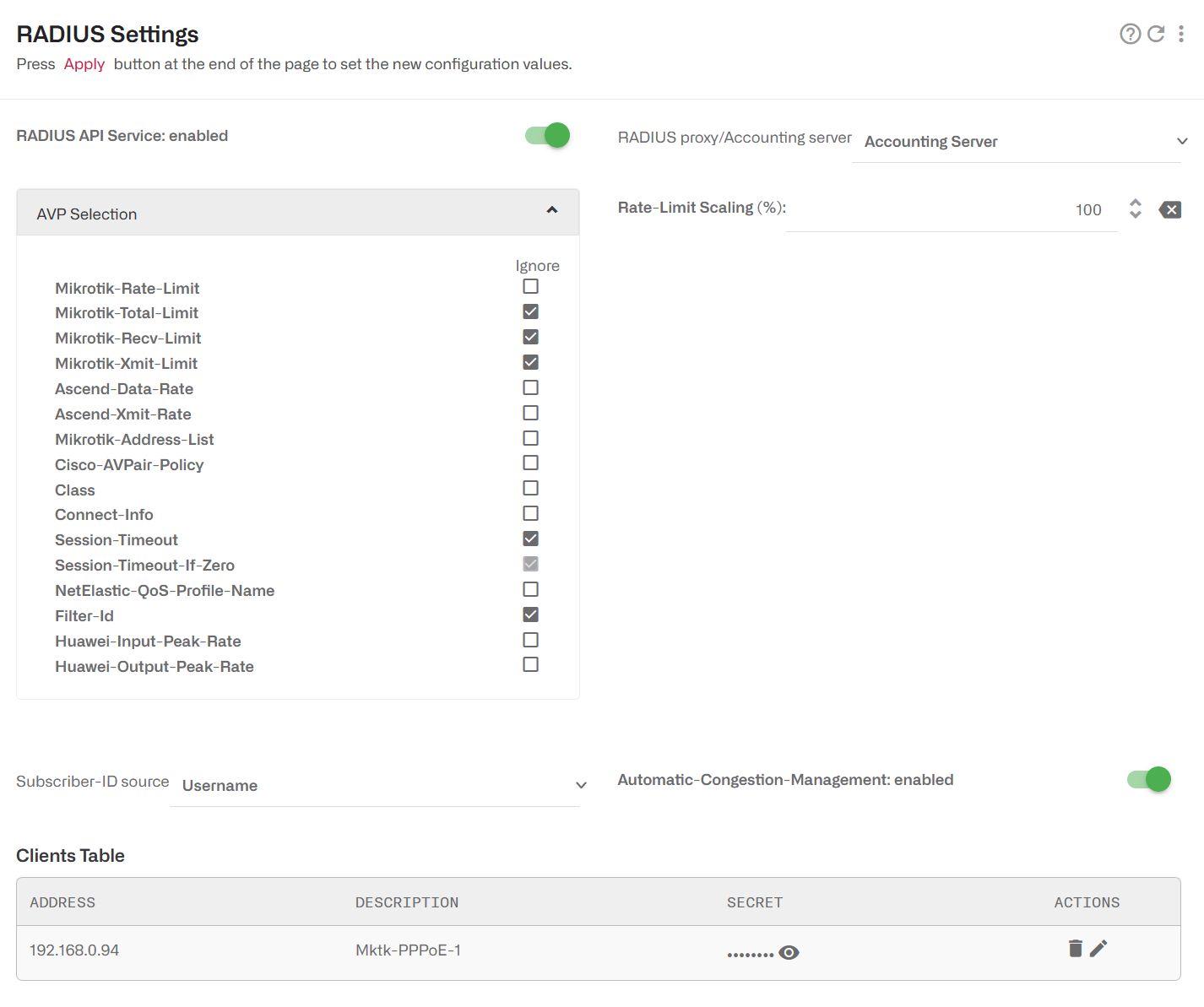Refresh the RADIUS Settings page
This screenshot has width=1204, height=1007.
click(1155, 34)
